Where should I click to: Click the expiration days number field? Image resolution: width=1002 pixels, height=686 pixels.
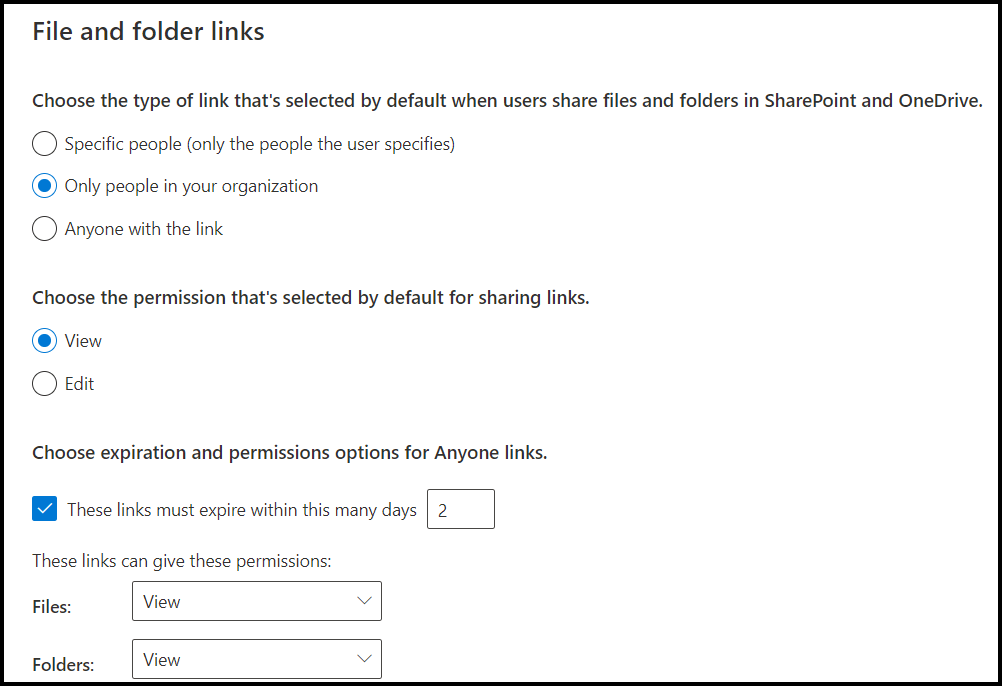(x=460, y=510)
